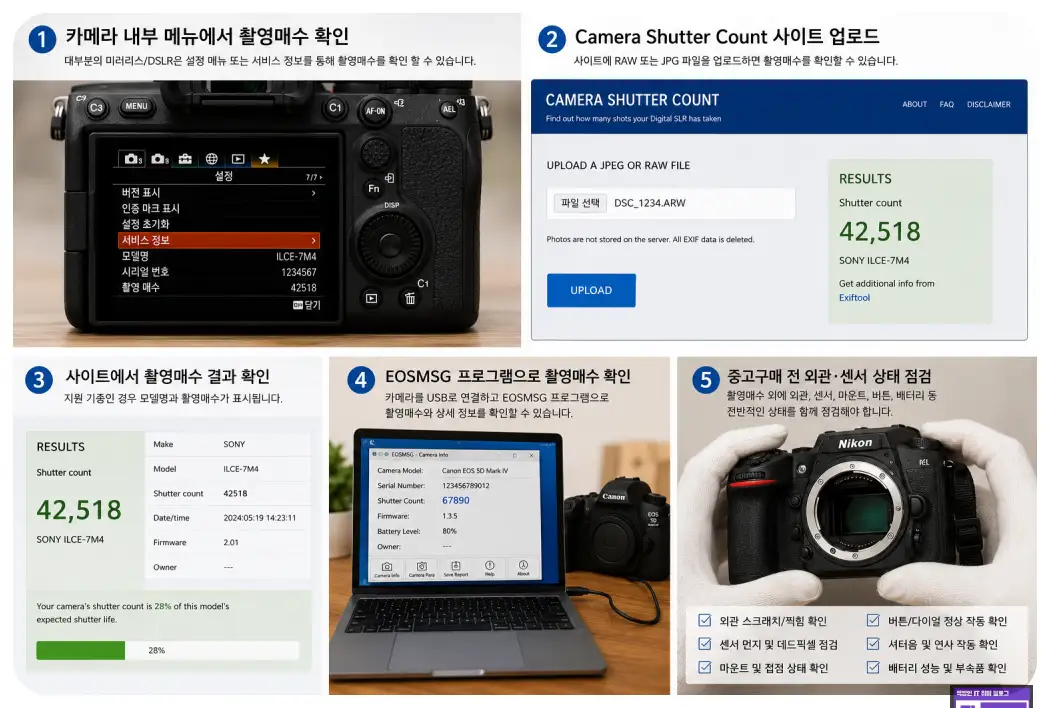
Task: Click EOSMSG About toolbar icon
Action: (523, 568)
